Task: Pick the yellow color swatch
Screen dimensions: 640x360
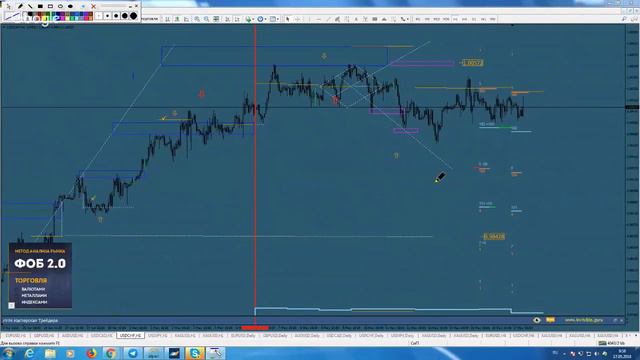Action: (x=45, y=18)
